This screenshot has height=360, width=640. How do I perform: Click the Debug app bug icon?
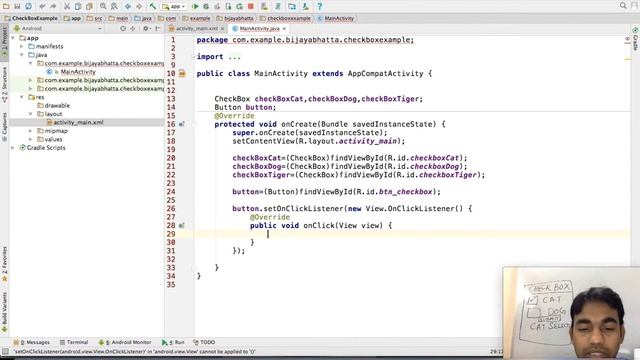(x=206, y=6)
